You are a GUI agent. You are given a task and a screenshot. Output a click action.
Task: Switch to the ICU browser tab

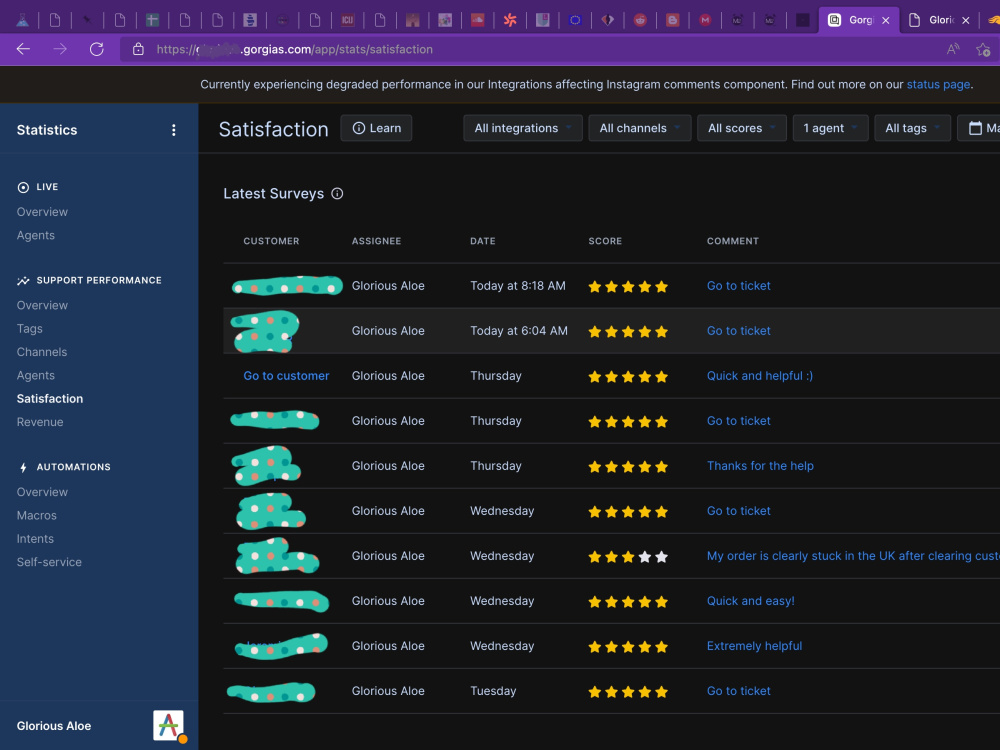[x=348, y=20]
